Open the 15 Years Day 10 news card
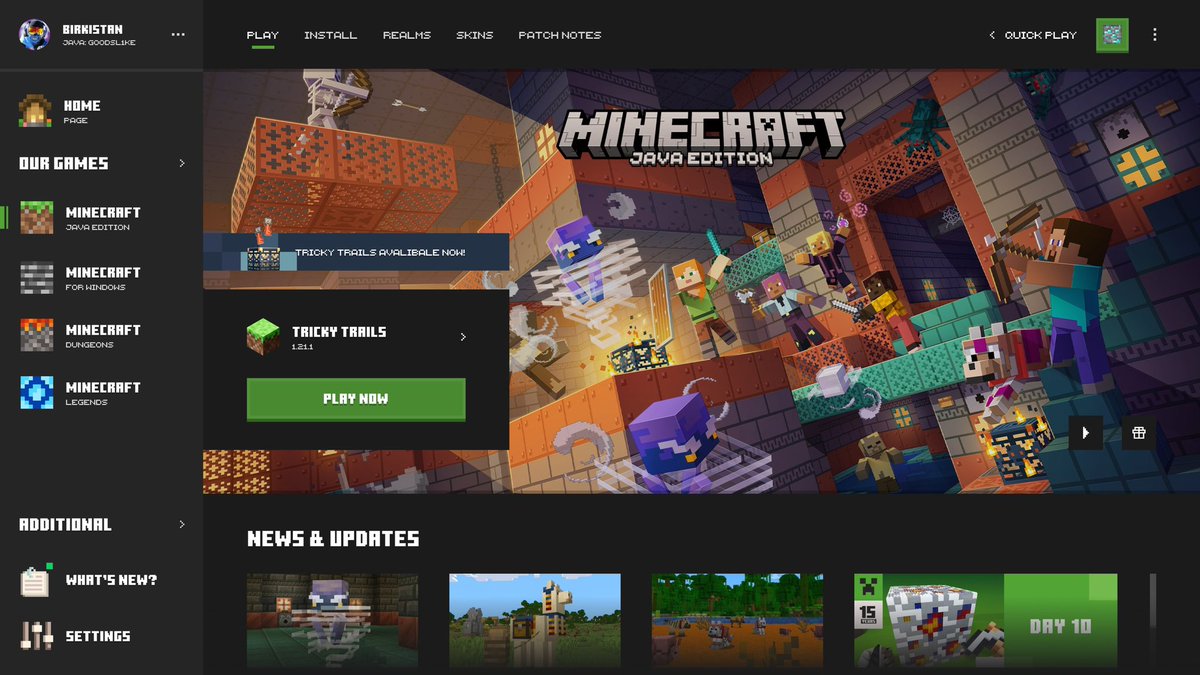Viewport: 1200px width, 675px height. [985, 620]
